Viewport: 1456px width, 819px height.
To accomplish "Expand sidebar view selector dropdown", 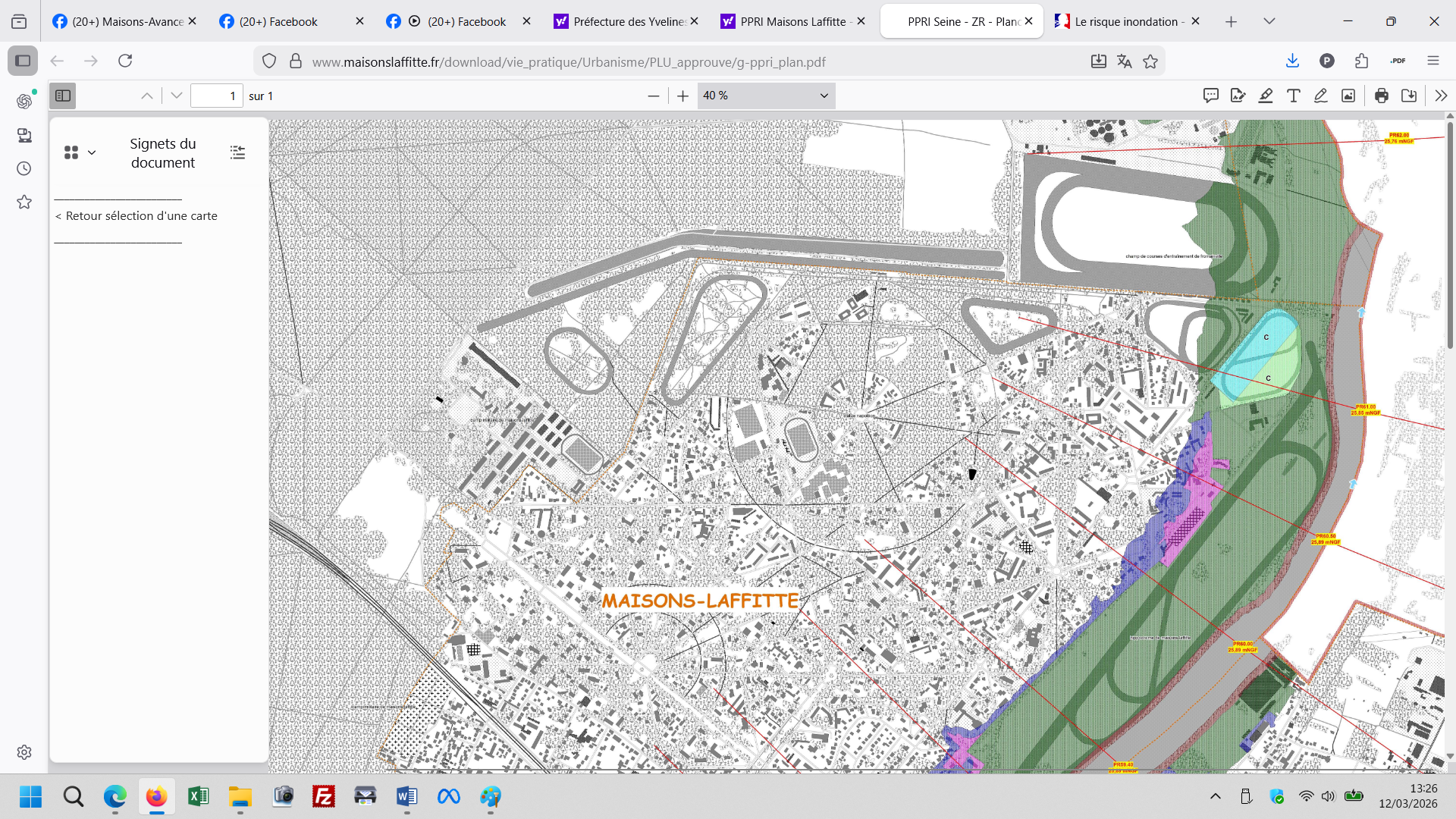I will [x=80, y=152].
